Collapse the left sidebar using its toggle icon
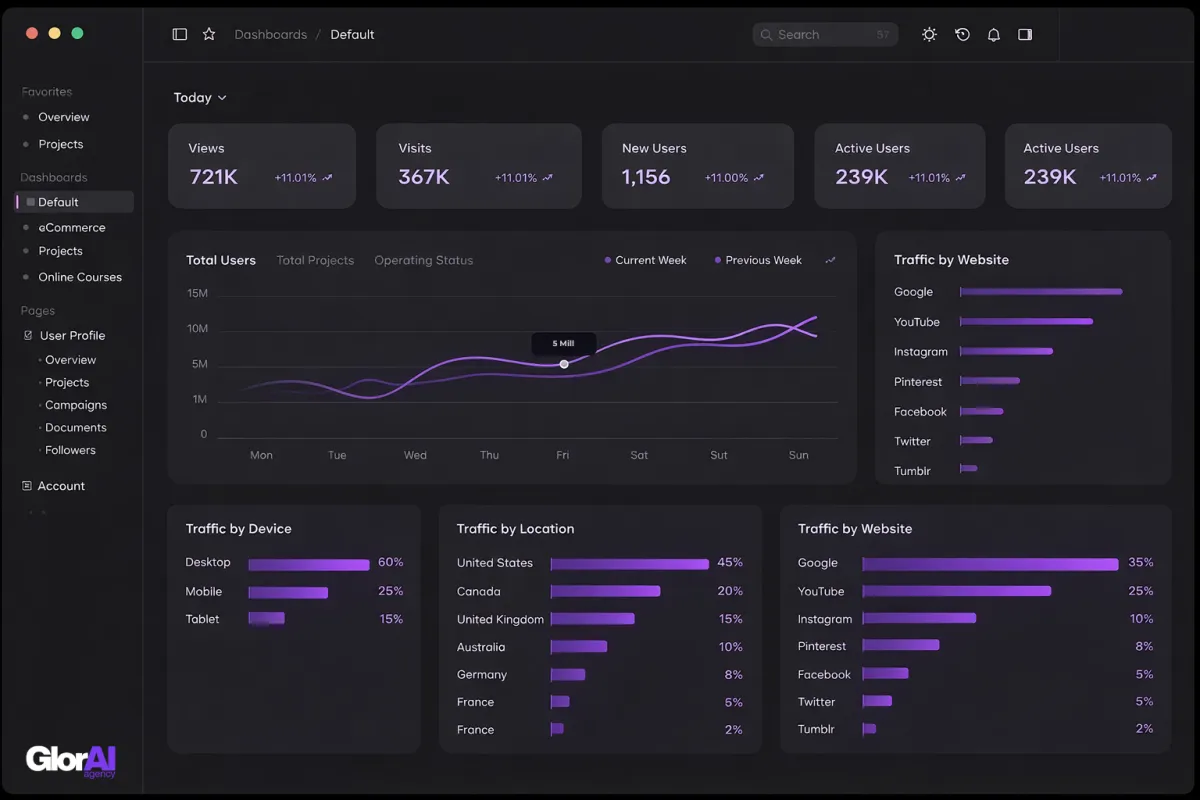This screenshot has height=800, width=1200. pyautogui.click(x=180, y=34)
